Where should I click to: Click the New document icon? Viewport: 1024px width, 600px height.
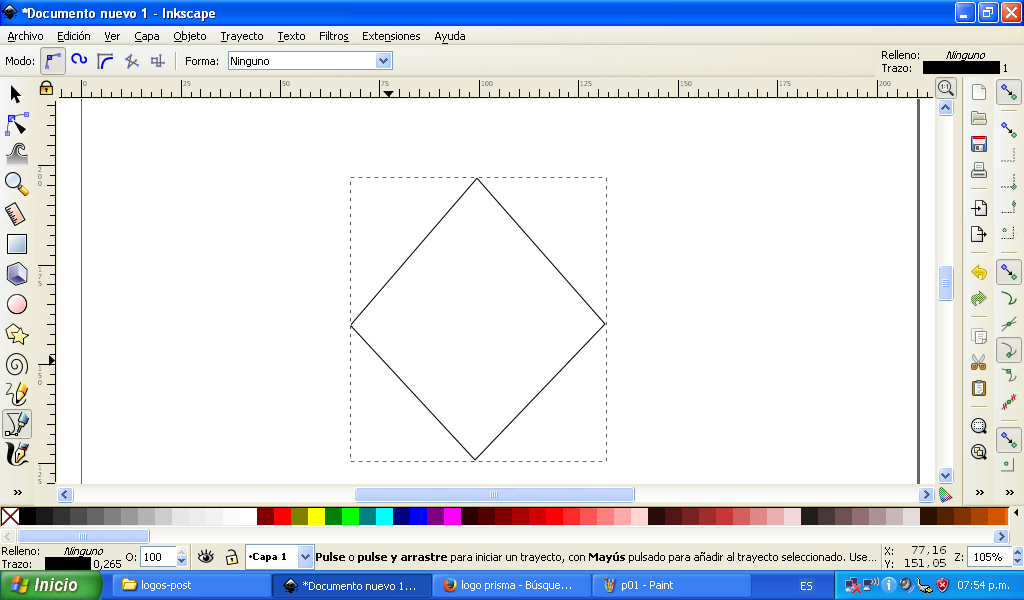[978, 91]
